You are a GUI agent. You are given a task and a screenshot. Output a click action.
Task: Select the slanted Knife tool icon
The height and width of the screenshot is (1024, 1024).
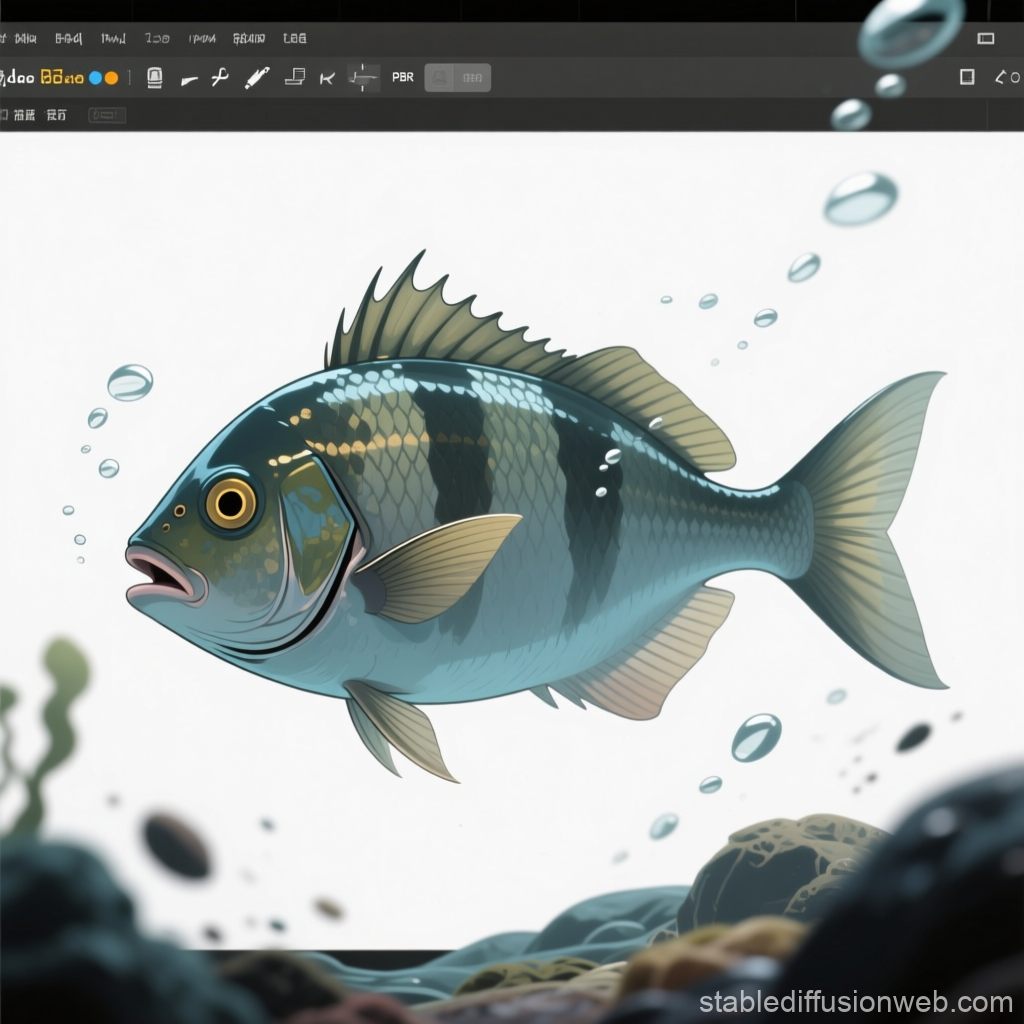[x=188, y=77]
